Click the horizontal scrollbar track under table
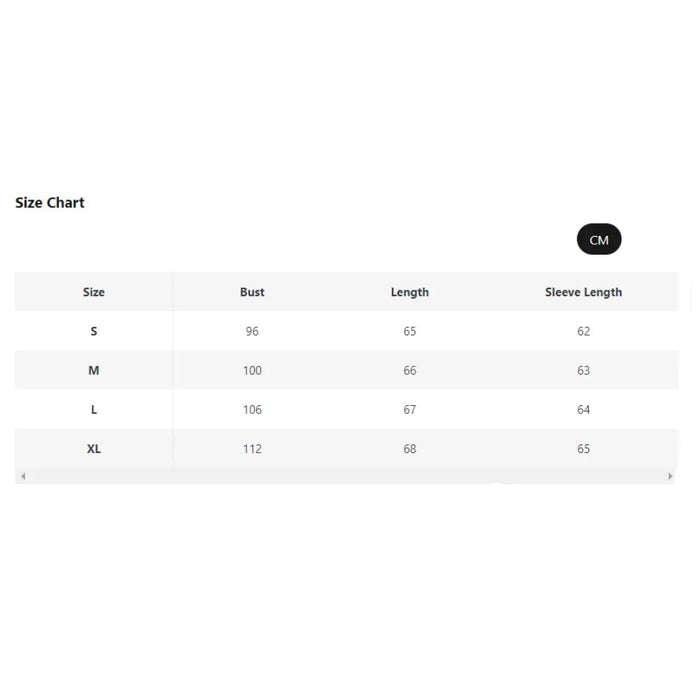The width and height of the screenshot is (700, 700). point(346,477)
